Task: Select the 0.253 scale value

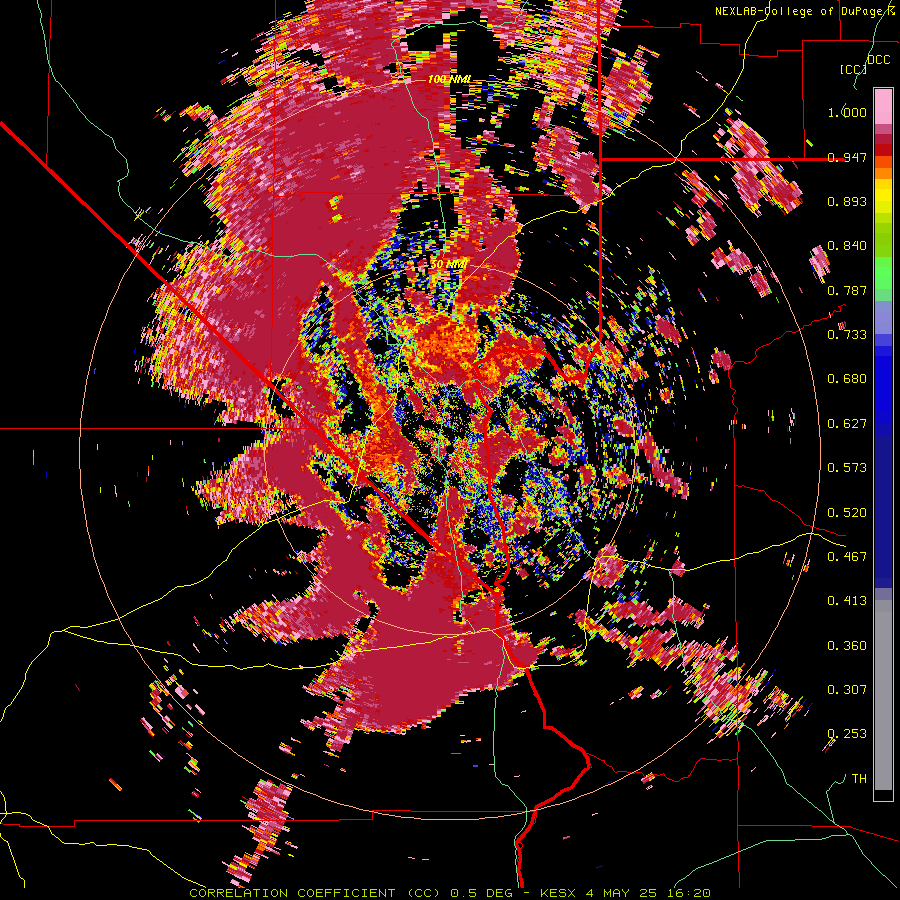Action: click(x=847, y=734)
